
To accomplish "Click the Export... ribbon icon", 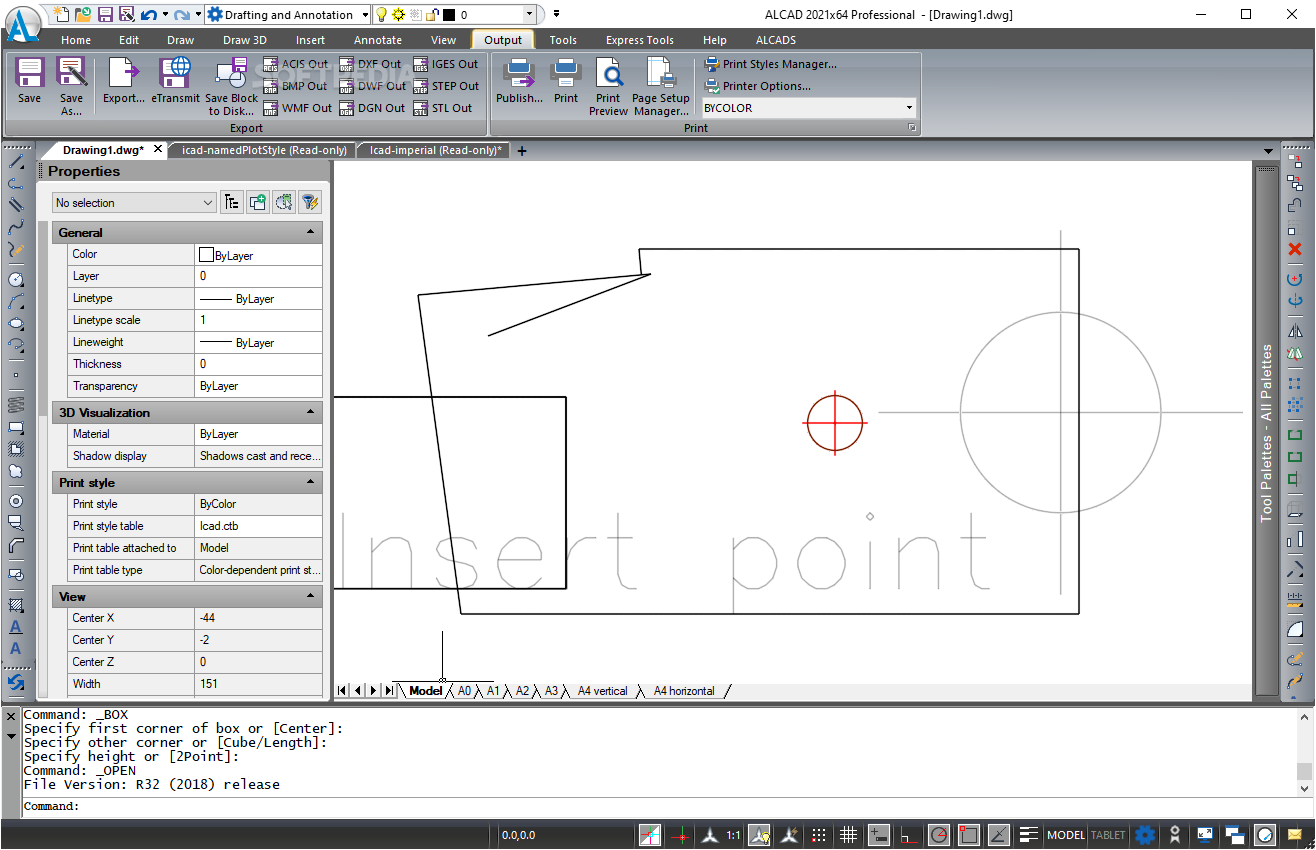I will 124,81.
